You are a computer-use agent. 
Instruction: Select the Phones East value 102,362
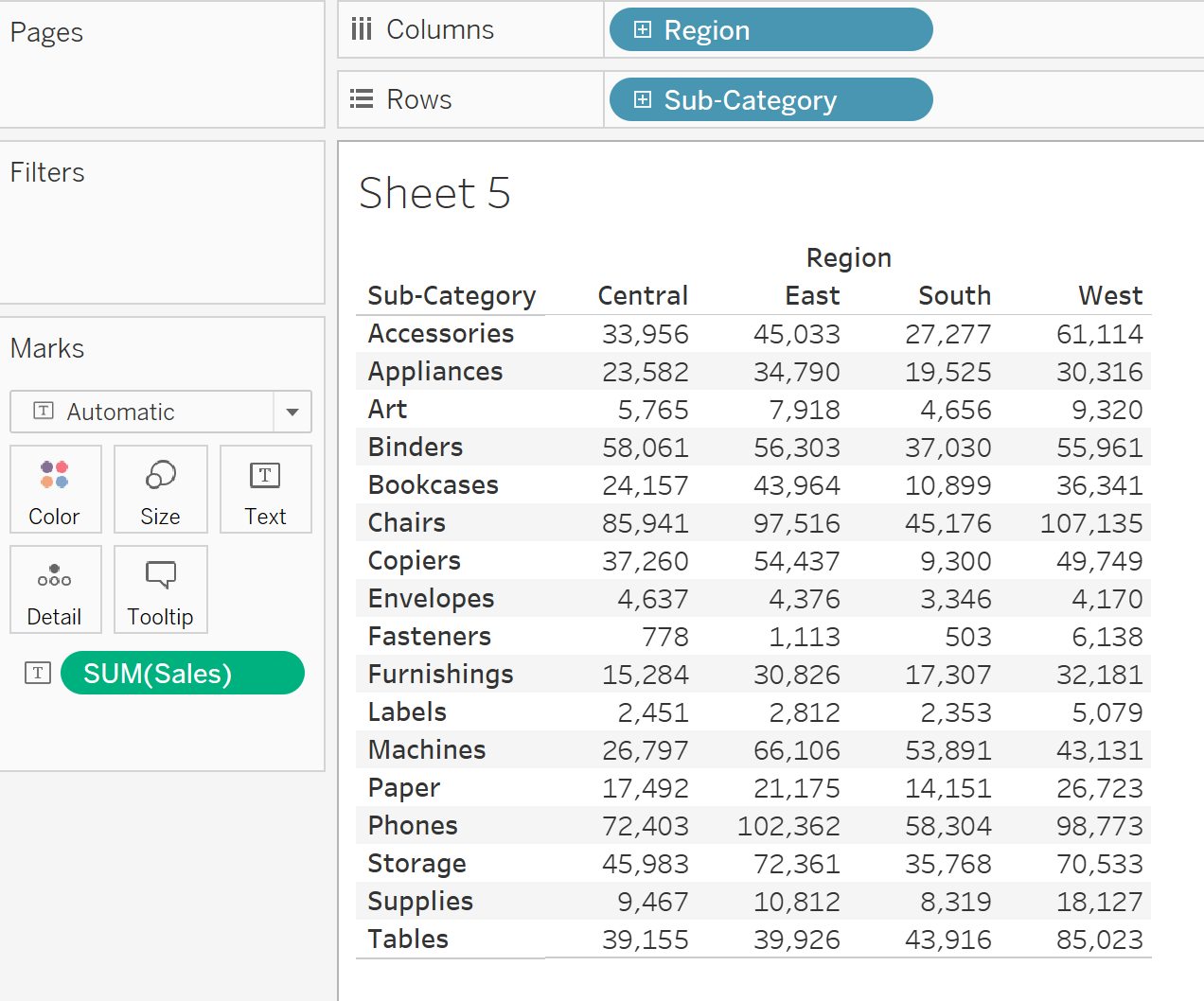point(788,826)
